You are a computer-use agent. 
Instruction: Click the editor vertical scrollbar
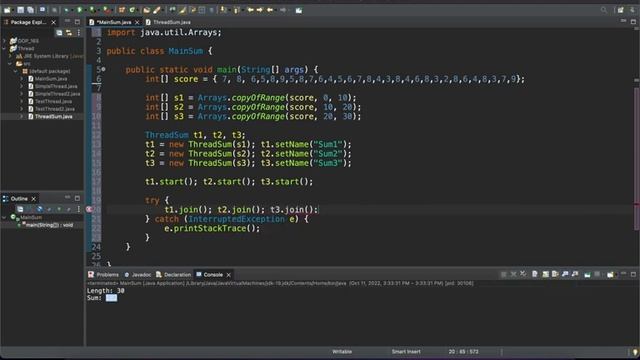[637, 159]
